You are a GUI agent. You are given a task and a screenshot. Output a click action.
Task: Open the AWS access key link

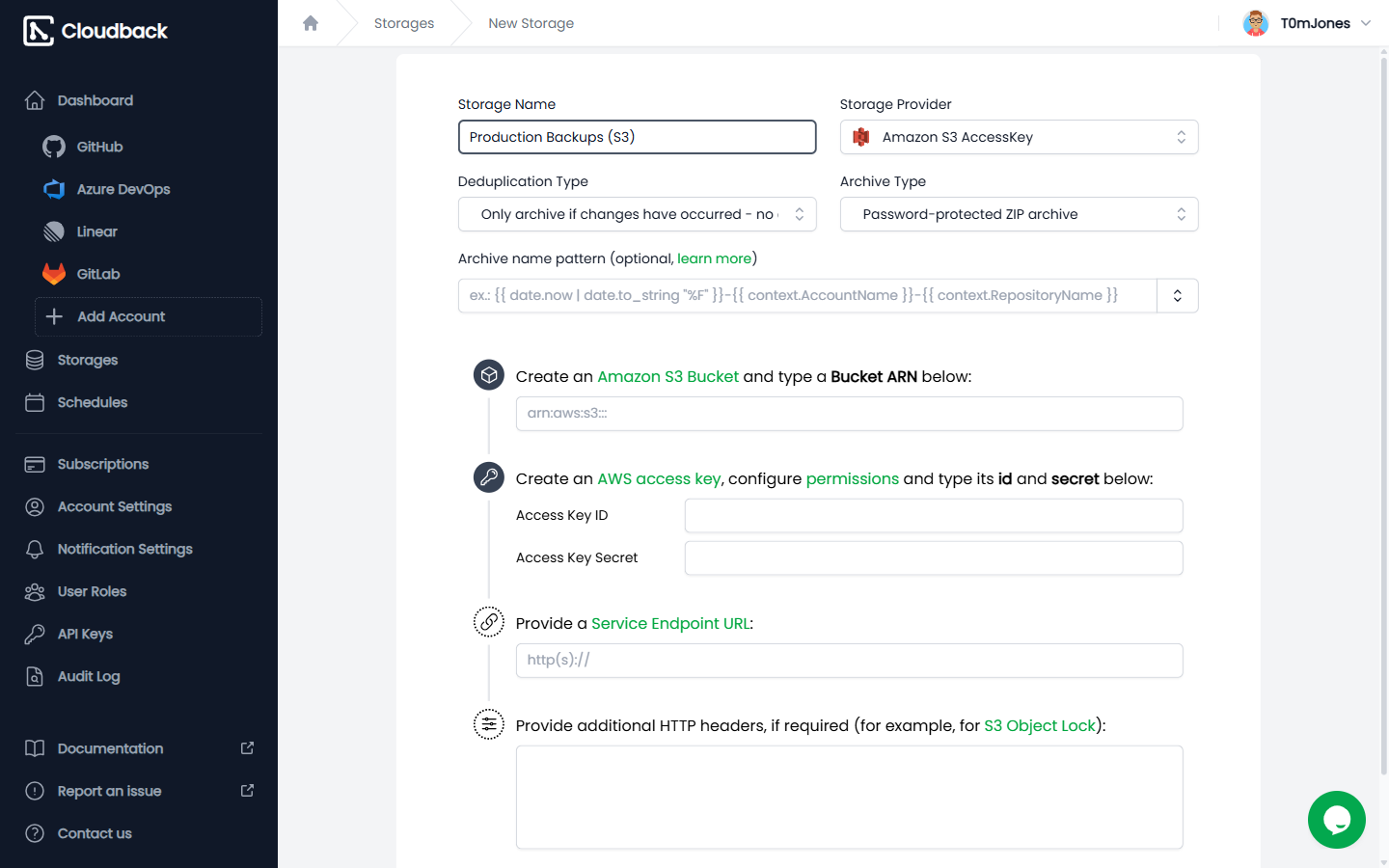point(659,478)
